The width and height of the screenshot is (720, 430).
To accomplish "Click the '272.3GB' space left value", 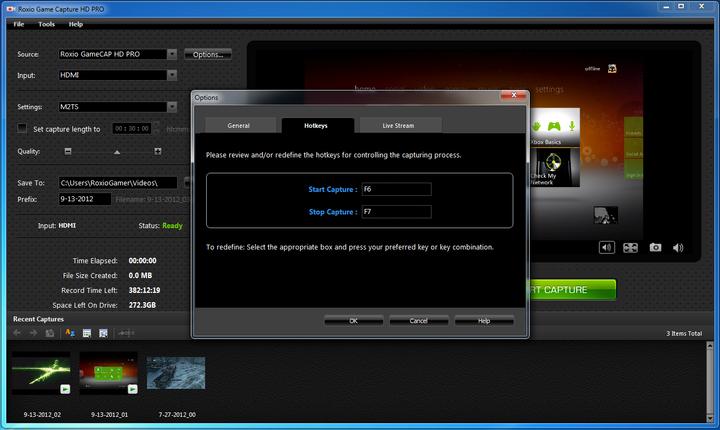I will pyautogui.click(x=142, y=305).
